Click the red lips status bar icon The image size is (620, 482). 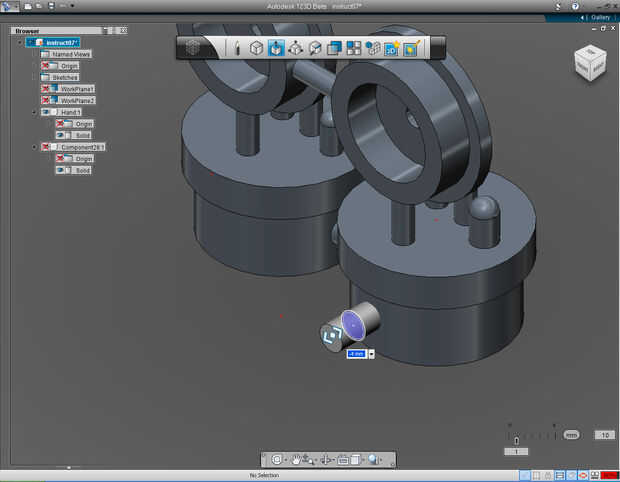point(582,475)
